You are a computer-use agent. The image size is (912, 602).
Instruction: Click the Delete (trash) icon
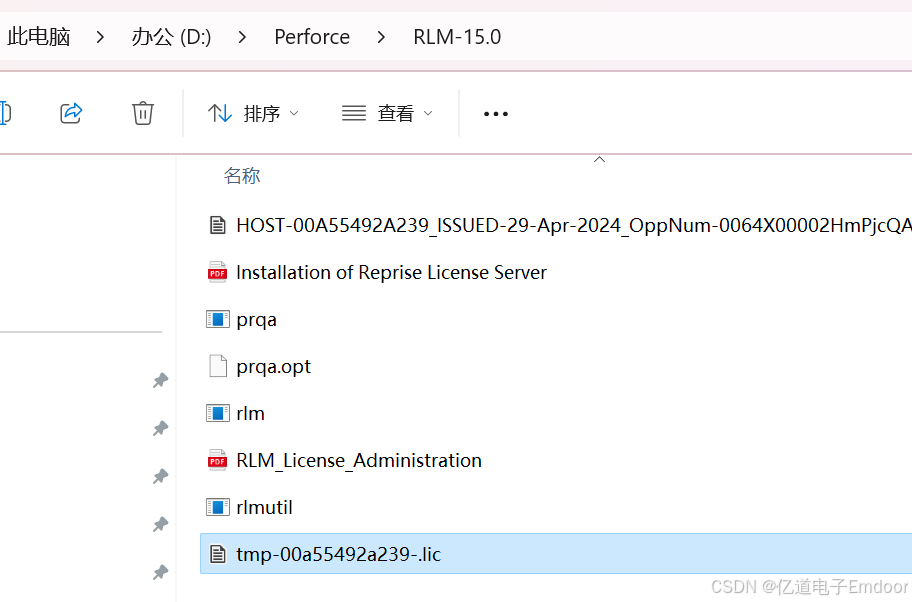[x=142, y=113]
